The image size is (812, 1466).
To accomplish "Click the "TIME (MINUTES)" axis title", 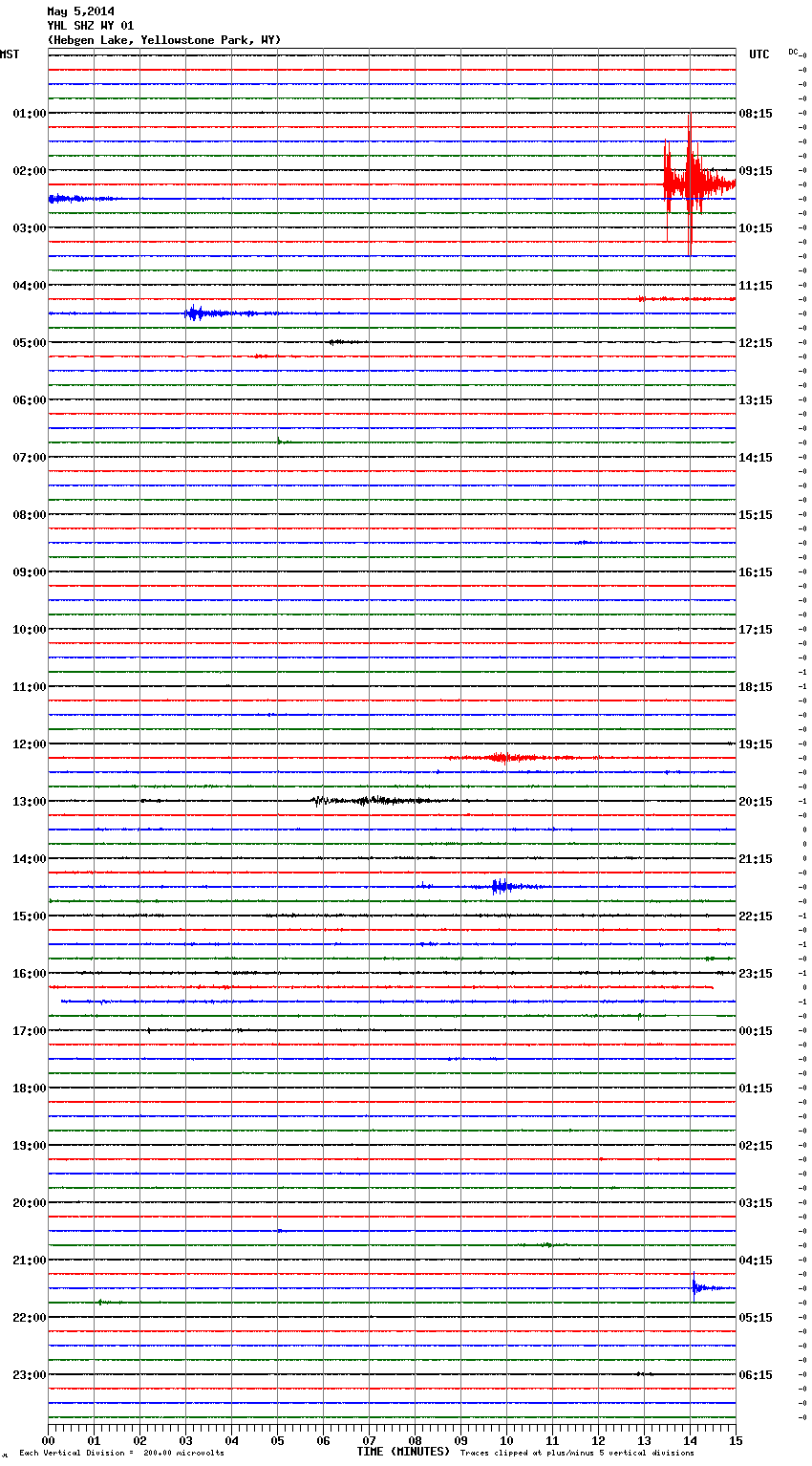I will pyautogui.click(x=403, y=1452).
